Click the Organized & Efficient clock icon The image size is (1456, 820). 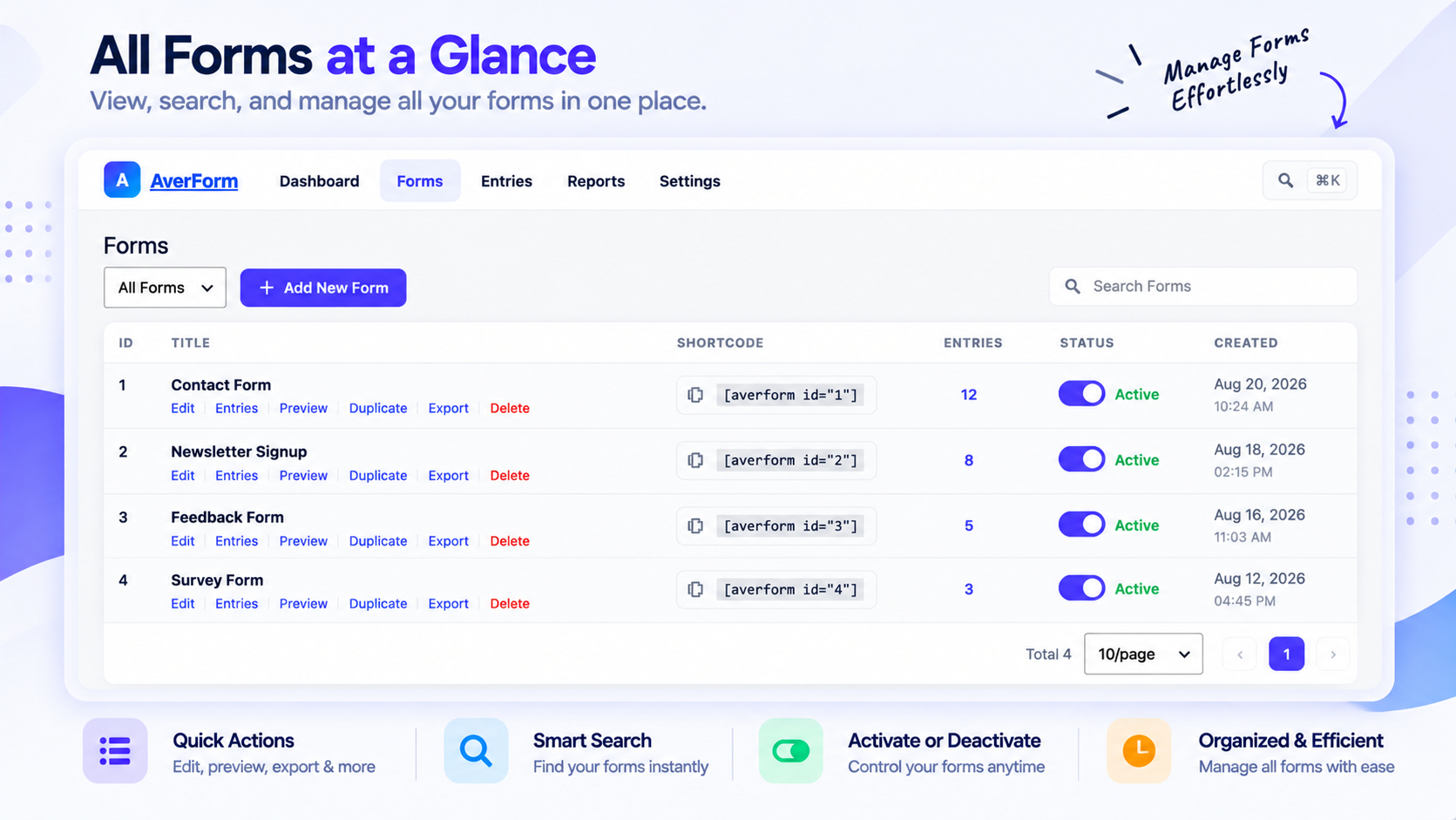click(x=1139, y=750)
